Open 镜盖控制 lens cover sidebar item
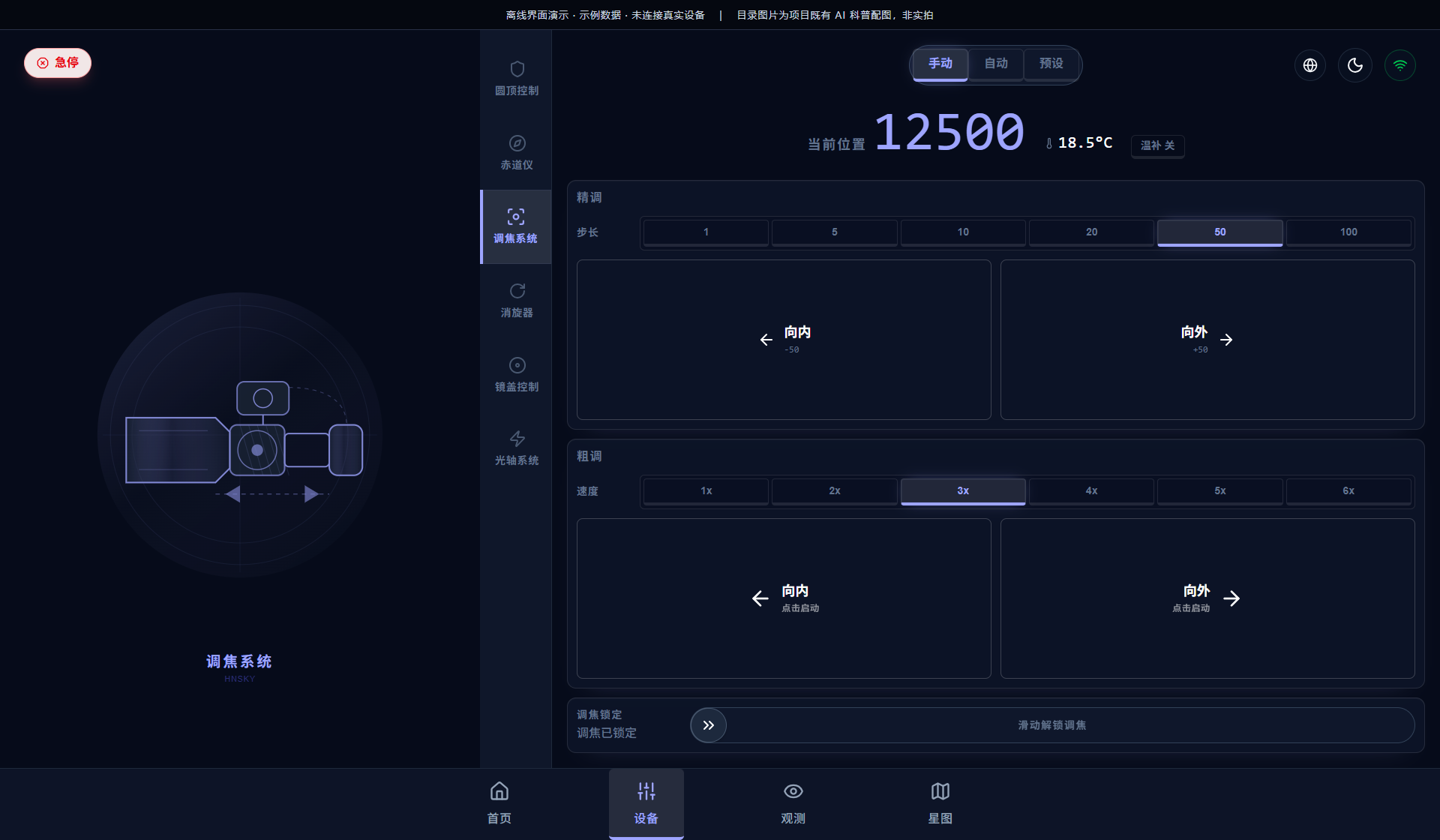Image resolution: width=1440 pixels, height=840 pixels. (517, 375)
